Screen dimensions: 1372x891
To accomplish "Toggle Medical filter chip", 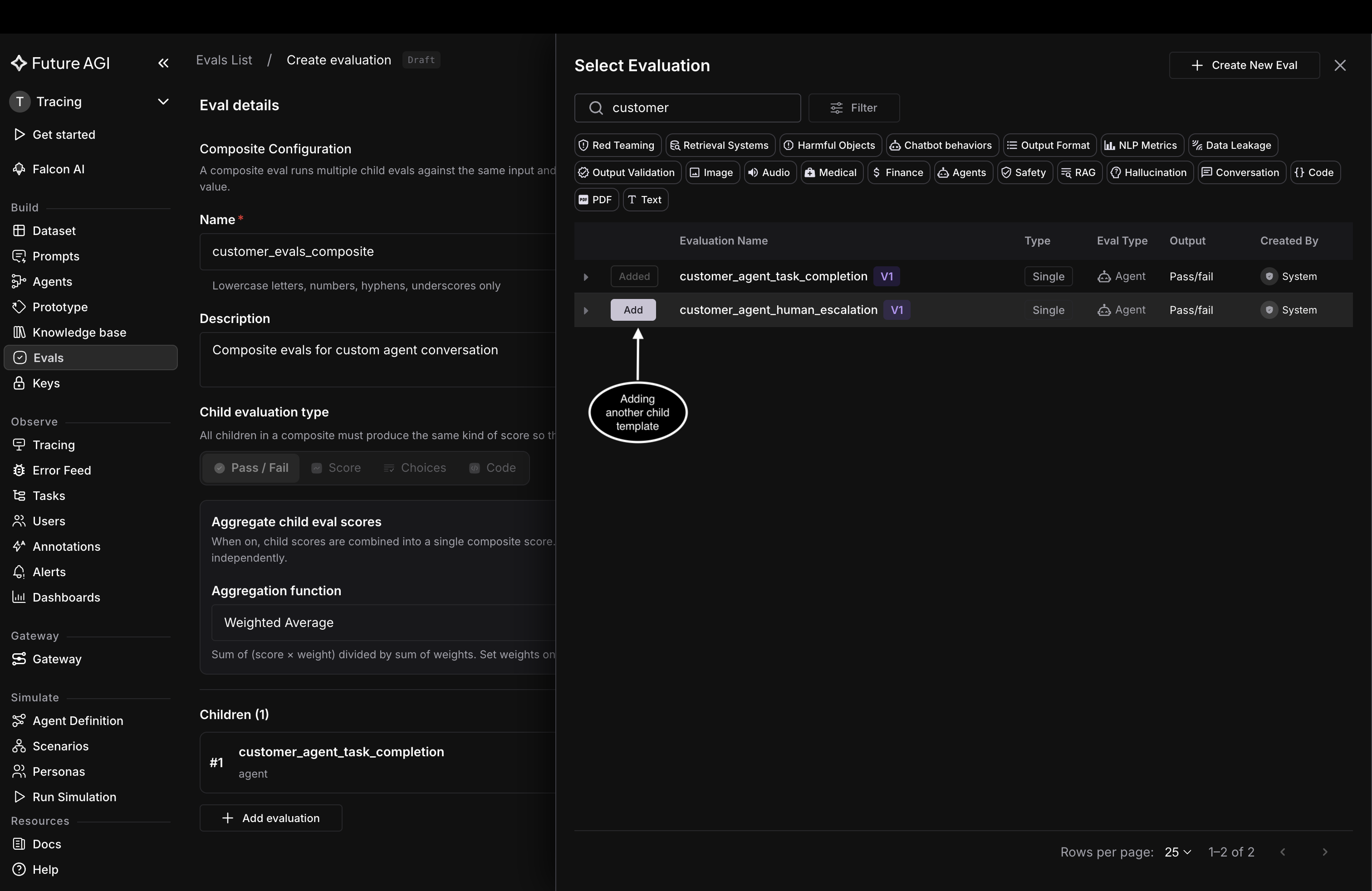I will pos(831,172).
